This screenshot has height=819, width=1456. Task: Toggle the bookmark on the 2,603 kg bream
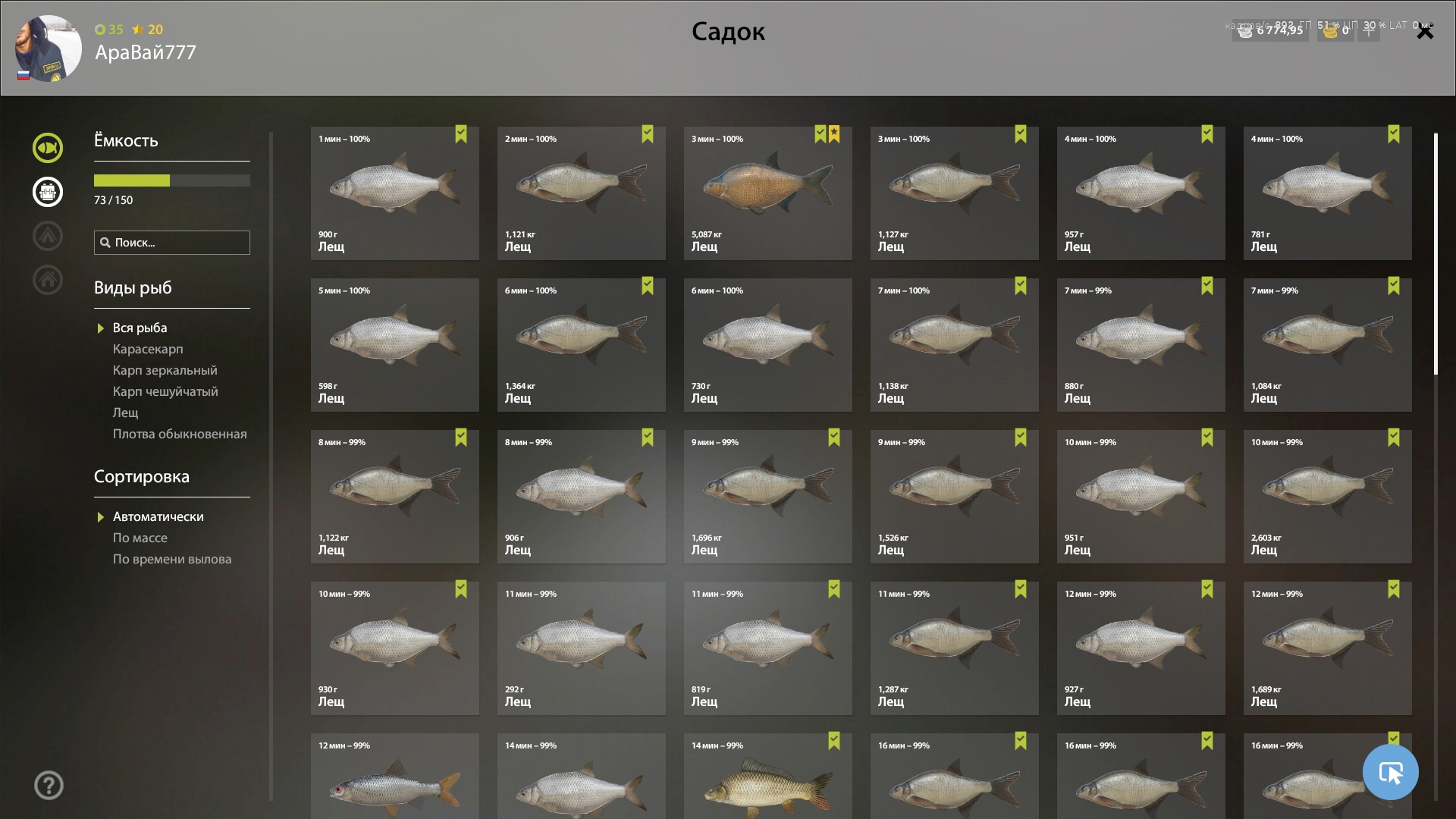pyautogui.click(x=1394, y=438)
